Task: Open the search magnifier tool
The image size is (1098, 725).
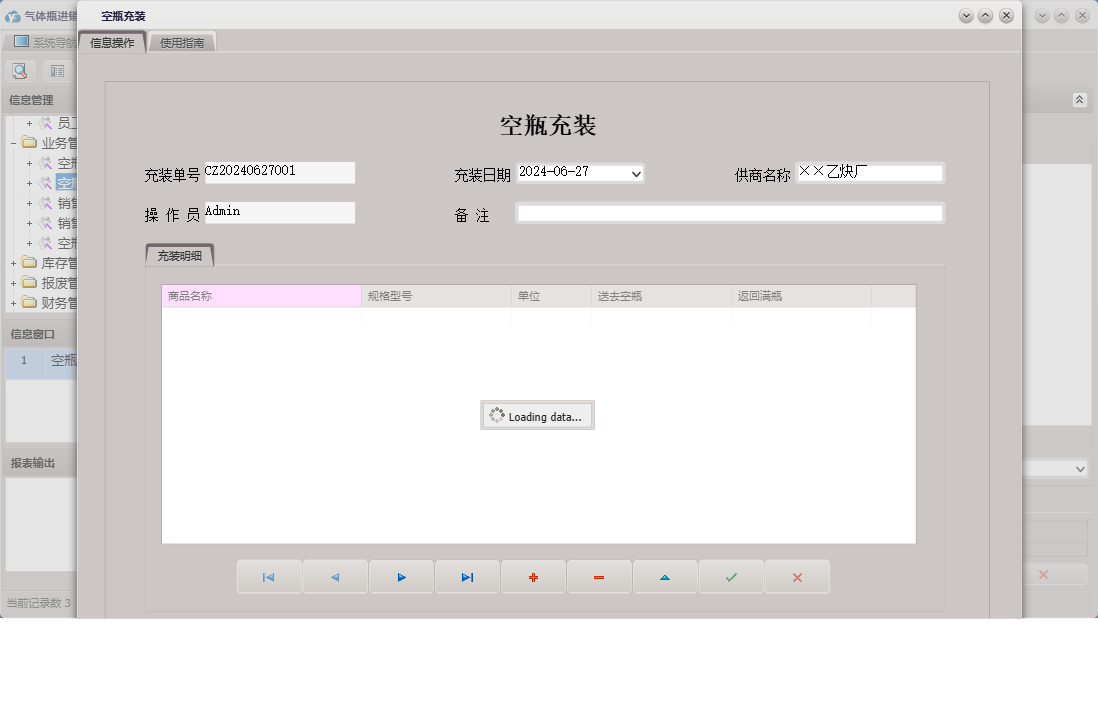Action: 20,70
